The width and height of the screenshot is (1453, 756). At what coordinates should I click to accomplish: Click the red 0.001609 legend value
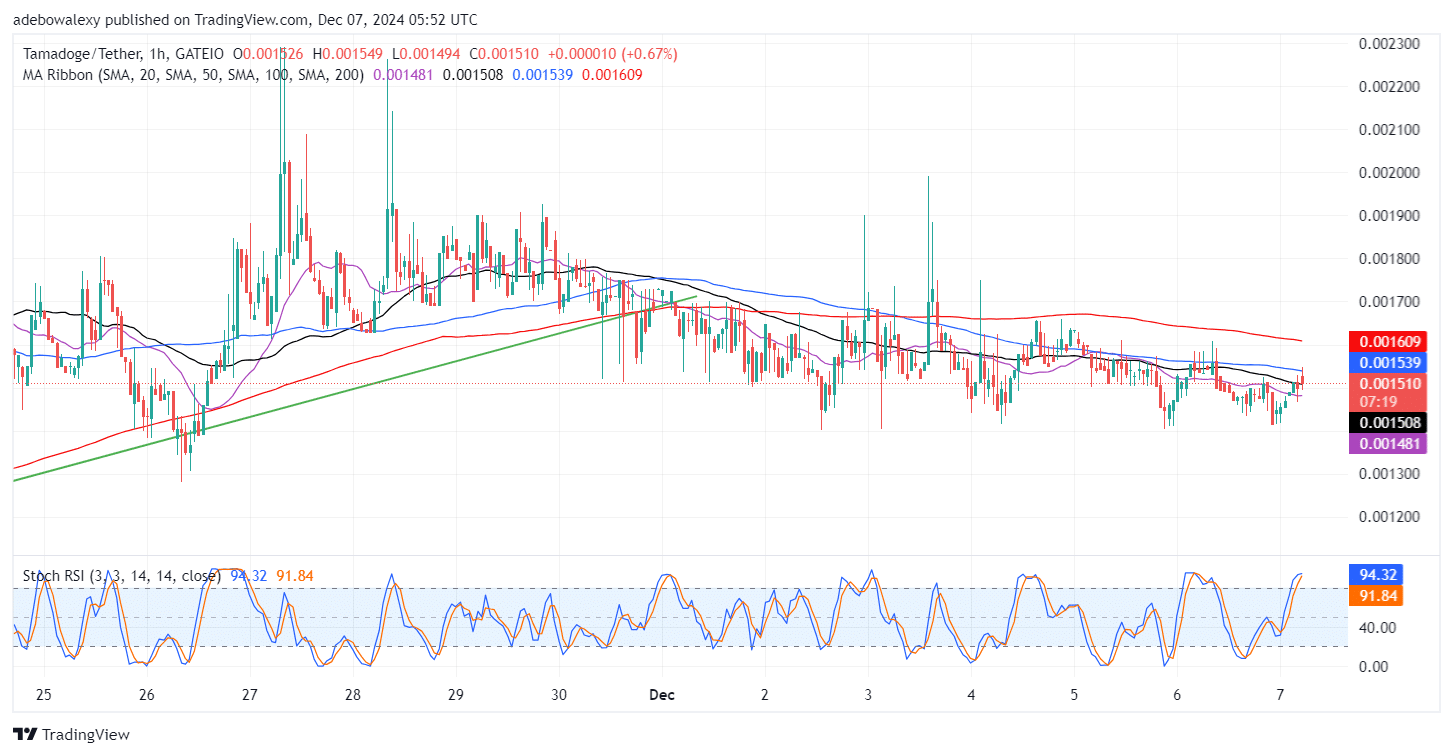[x=612, y=74]
